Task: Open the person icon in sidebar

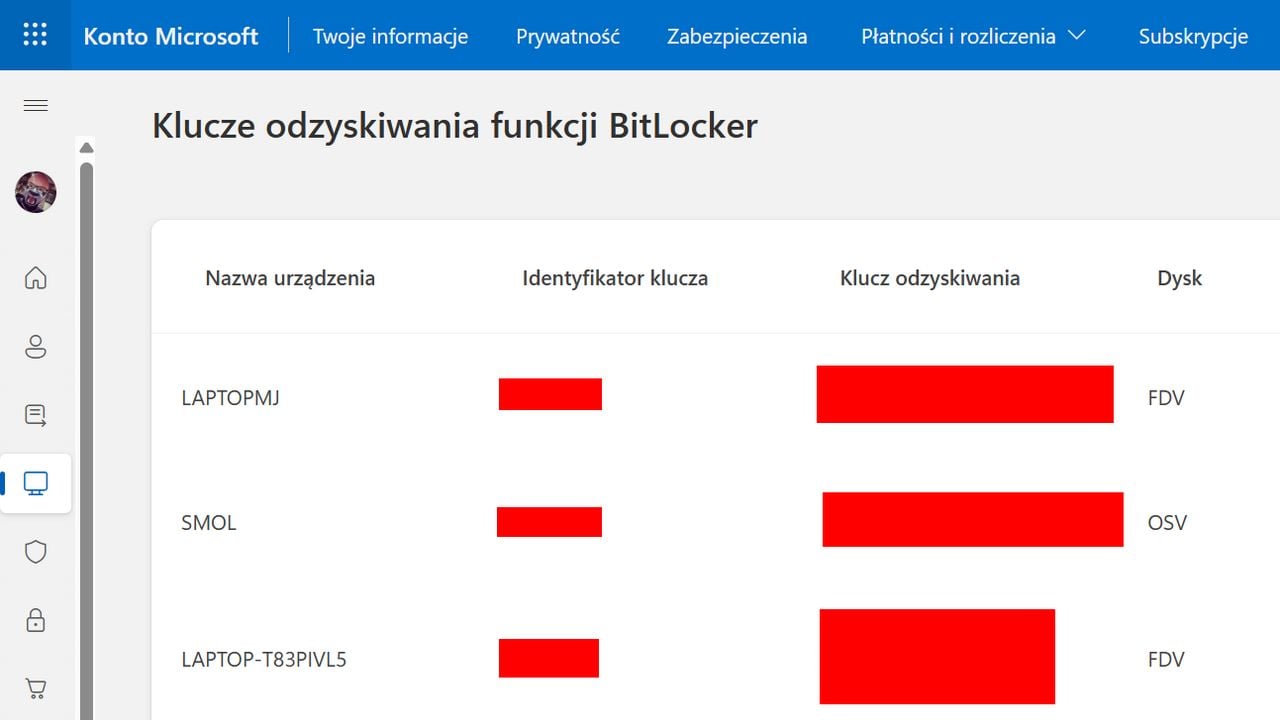Action: coord(35,346)
